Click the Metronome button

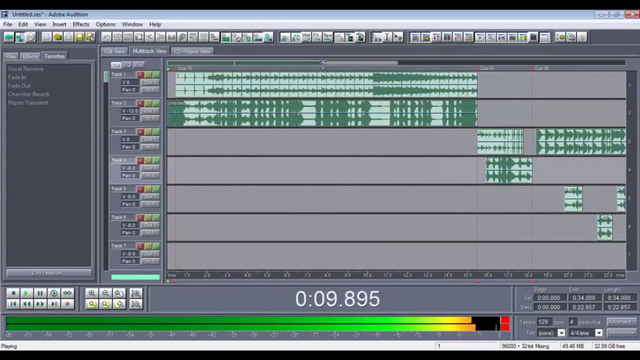pos(621,333)
